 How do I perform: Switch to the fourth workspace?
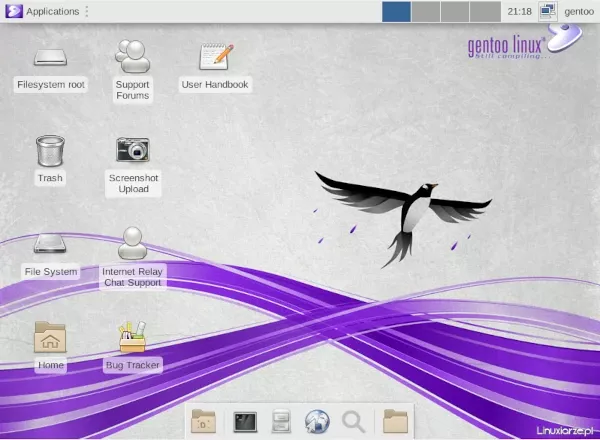pos(483,11)
